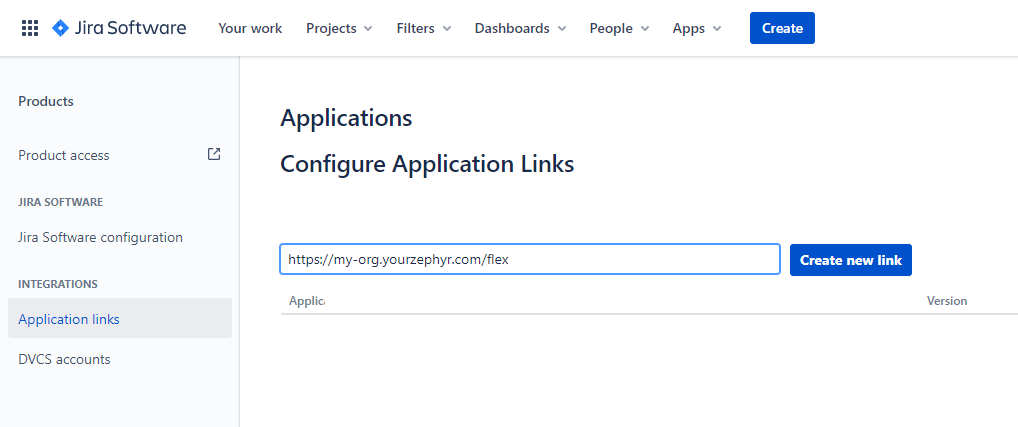Click the Version column header
This screenshot has width=1018, height=427.
[x=946, y=301]
